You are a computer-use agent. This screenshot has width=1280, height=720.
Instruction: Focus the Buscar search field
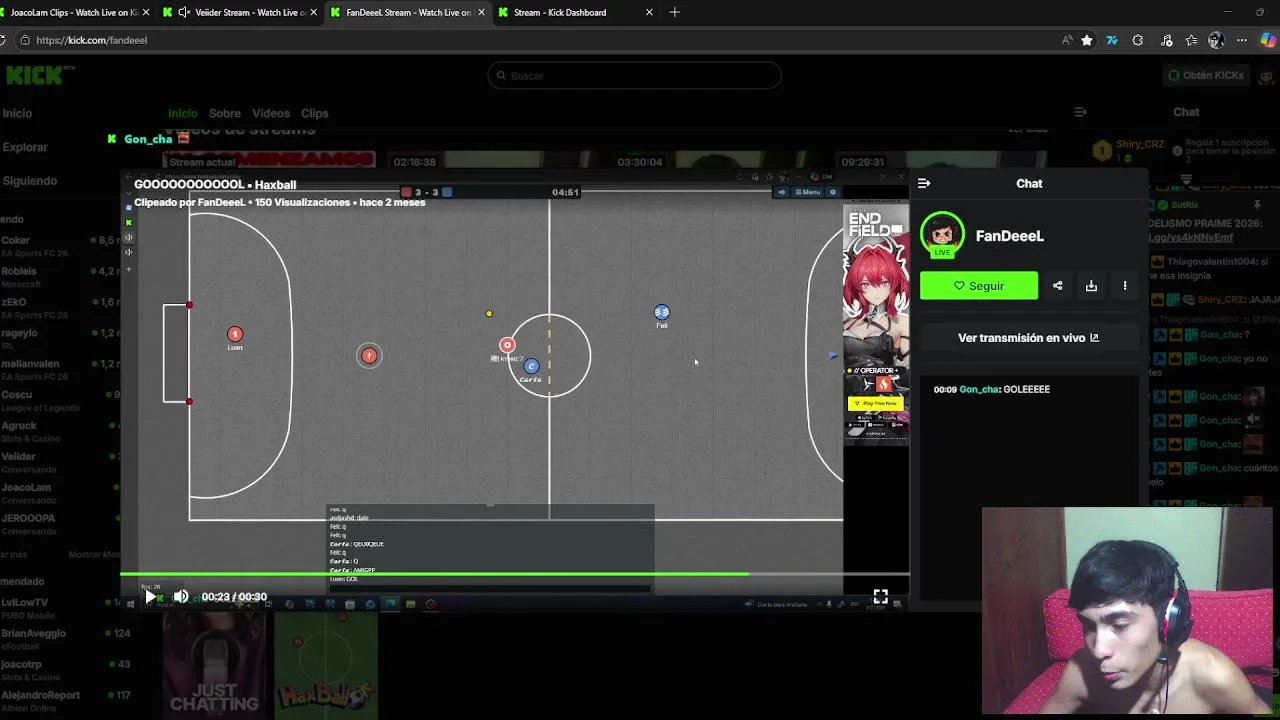point(634,76)
